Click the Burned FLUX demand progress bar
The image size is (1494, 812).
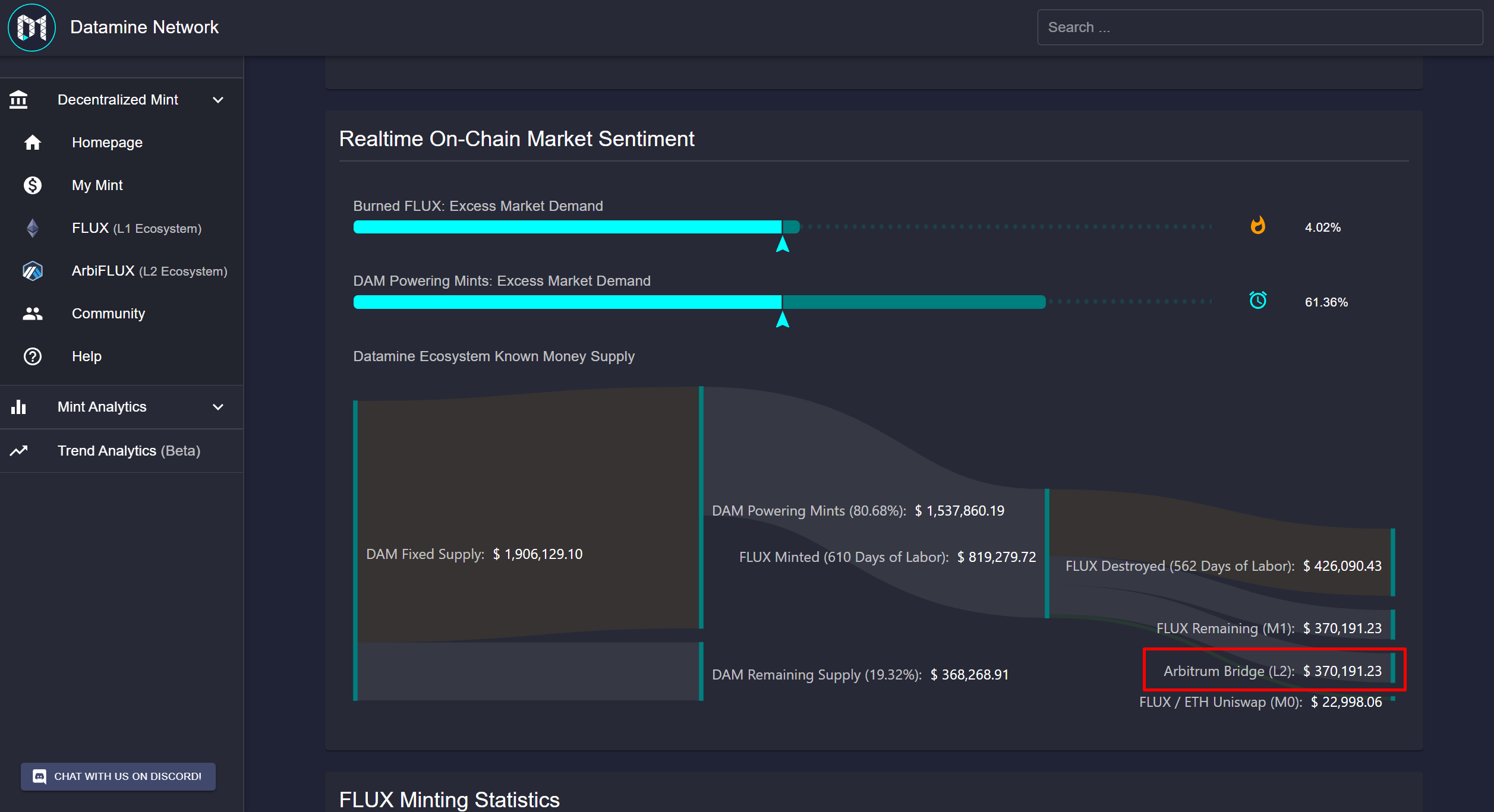782,227
